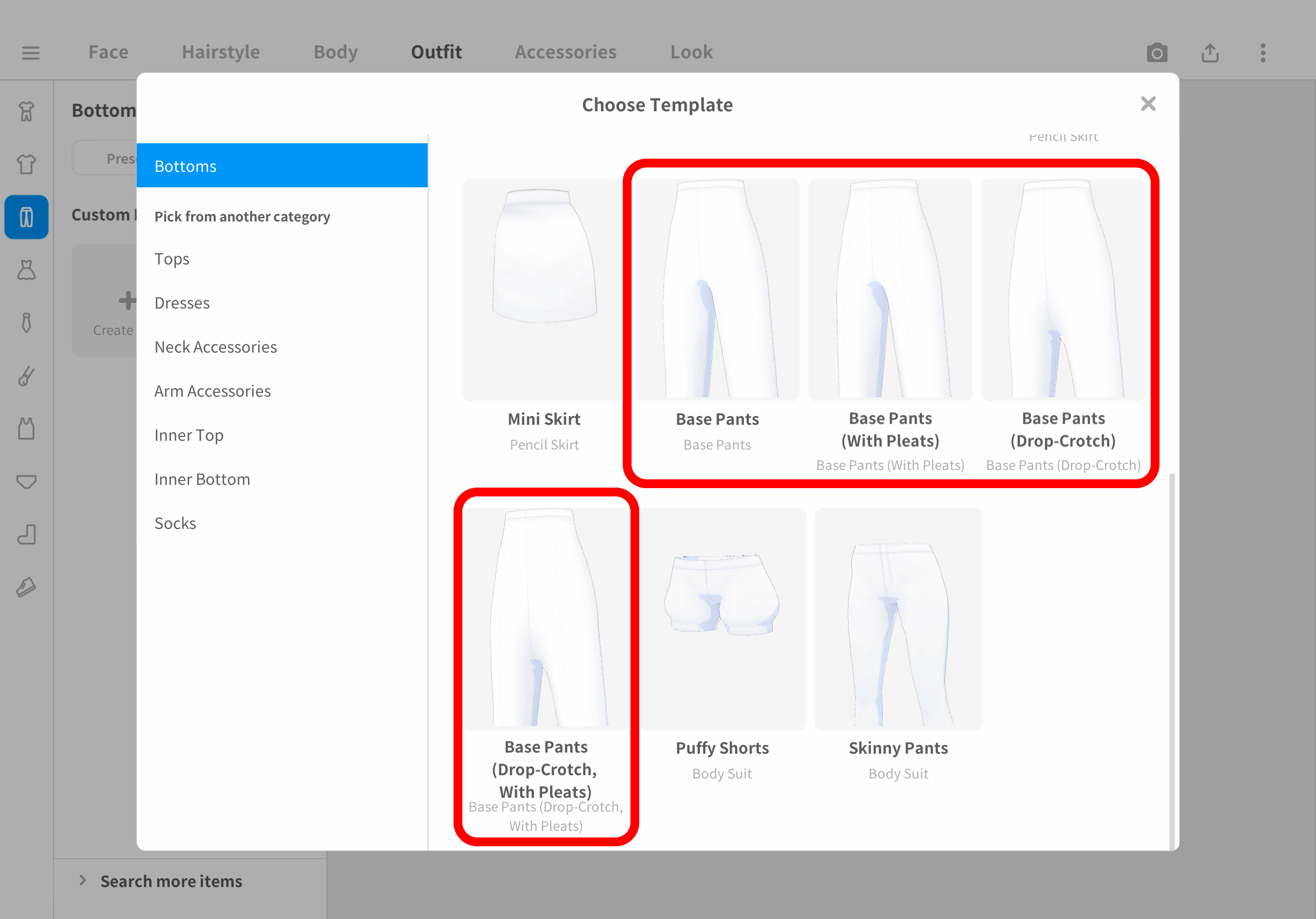
Task: Select the dress sidebar icon
Action: point(26,270)
